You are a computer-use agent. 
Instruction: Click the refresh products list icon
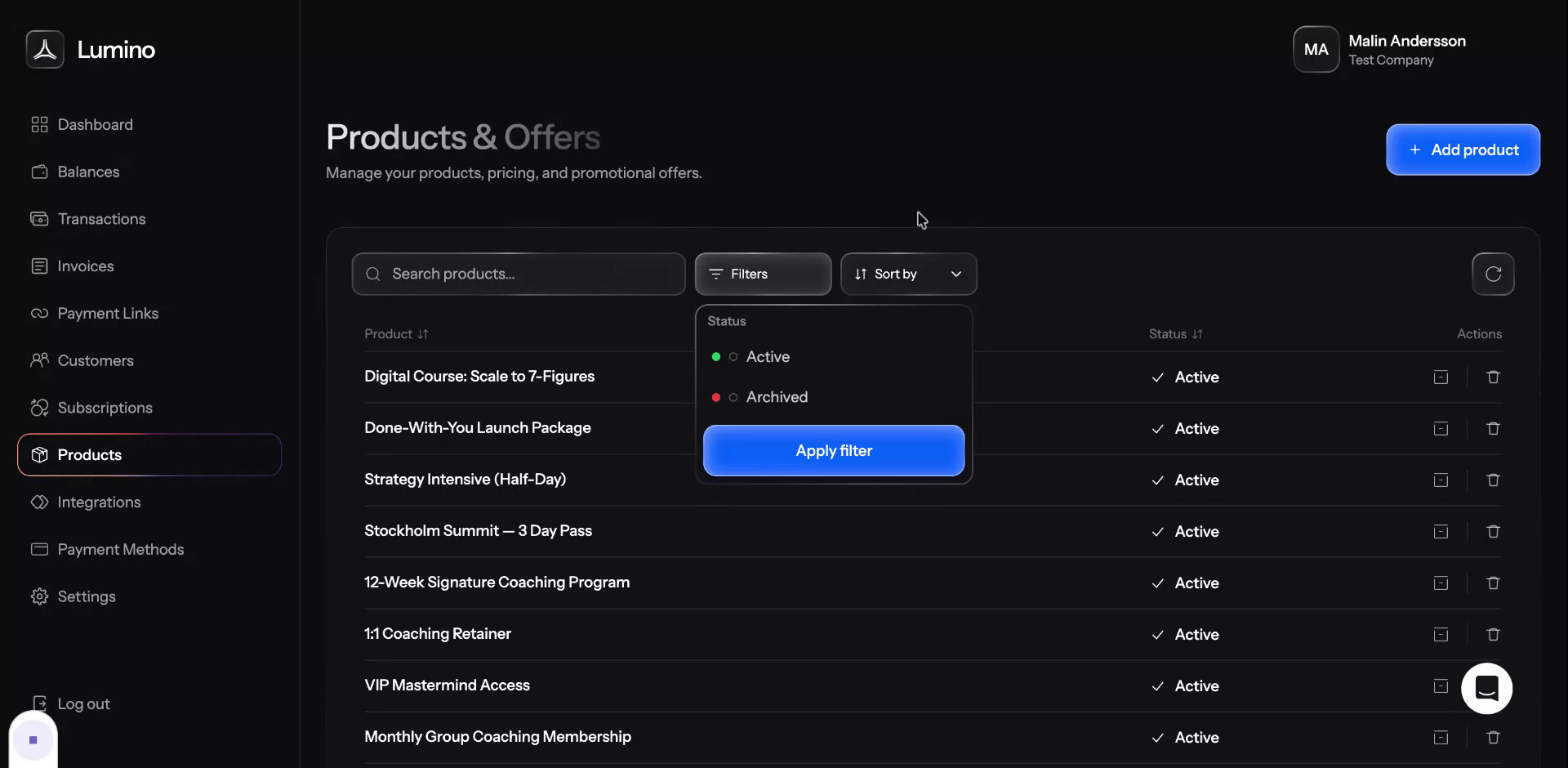pyautogui.click(x=1493, y=274)
